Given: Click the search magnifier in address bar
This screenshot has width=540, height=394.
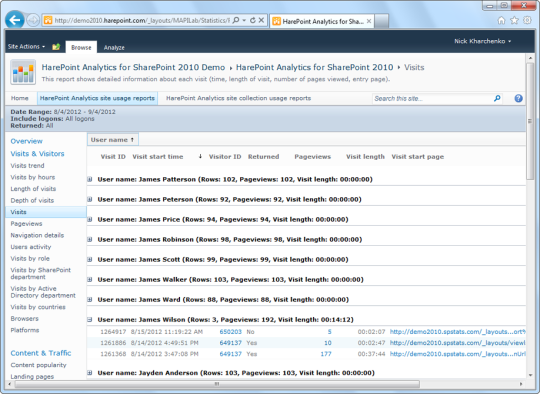Looking at the screenshot, I should pos(236,20).
